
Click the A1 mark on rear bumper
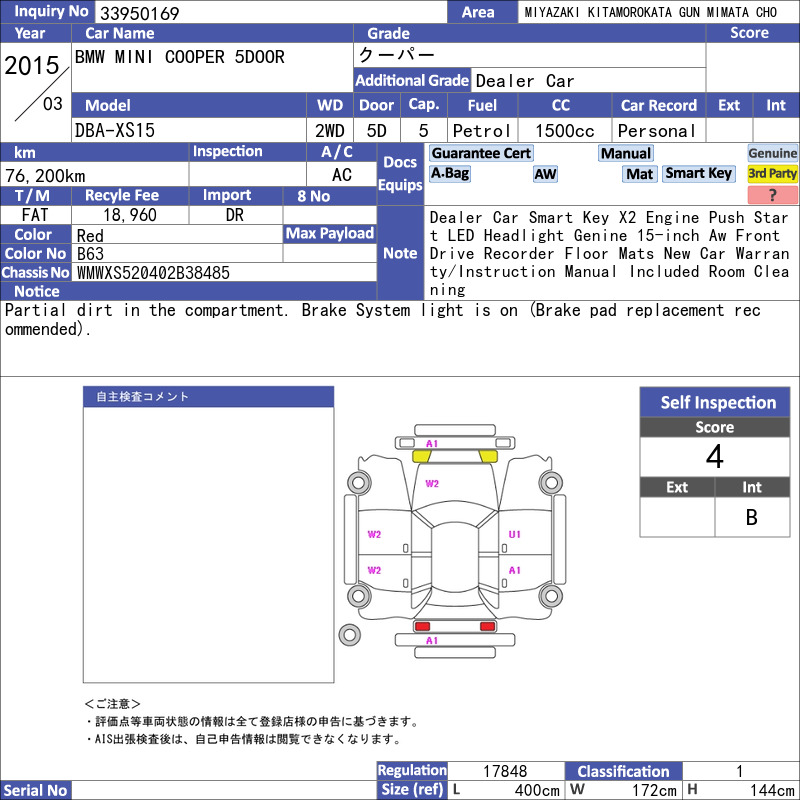point(432,640)
